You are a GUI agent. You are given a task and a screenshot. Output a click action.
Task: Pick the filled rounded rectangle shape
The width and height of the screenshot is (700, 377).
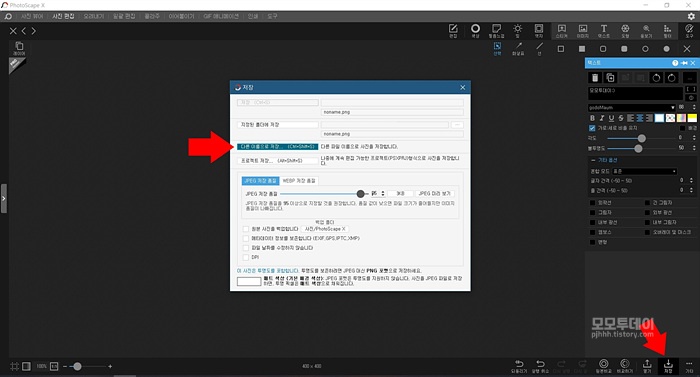pos(624,49)
